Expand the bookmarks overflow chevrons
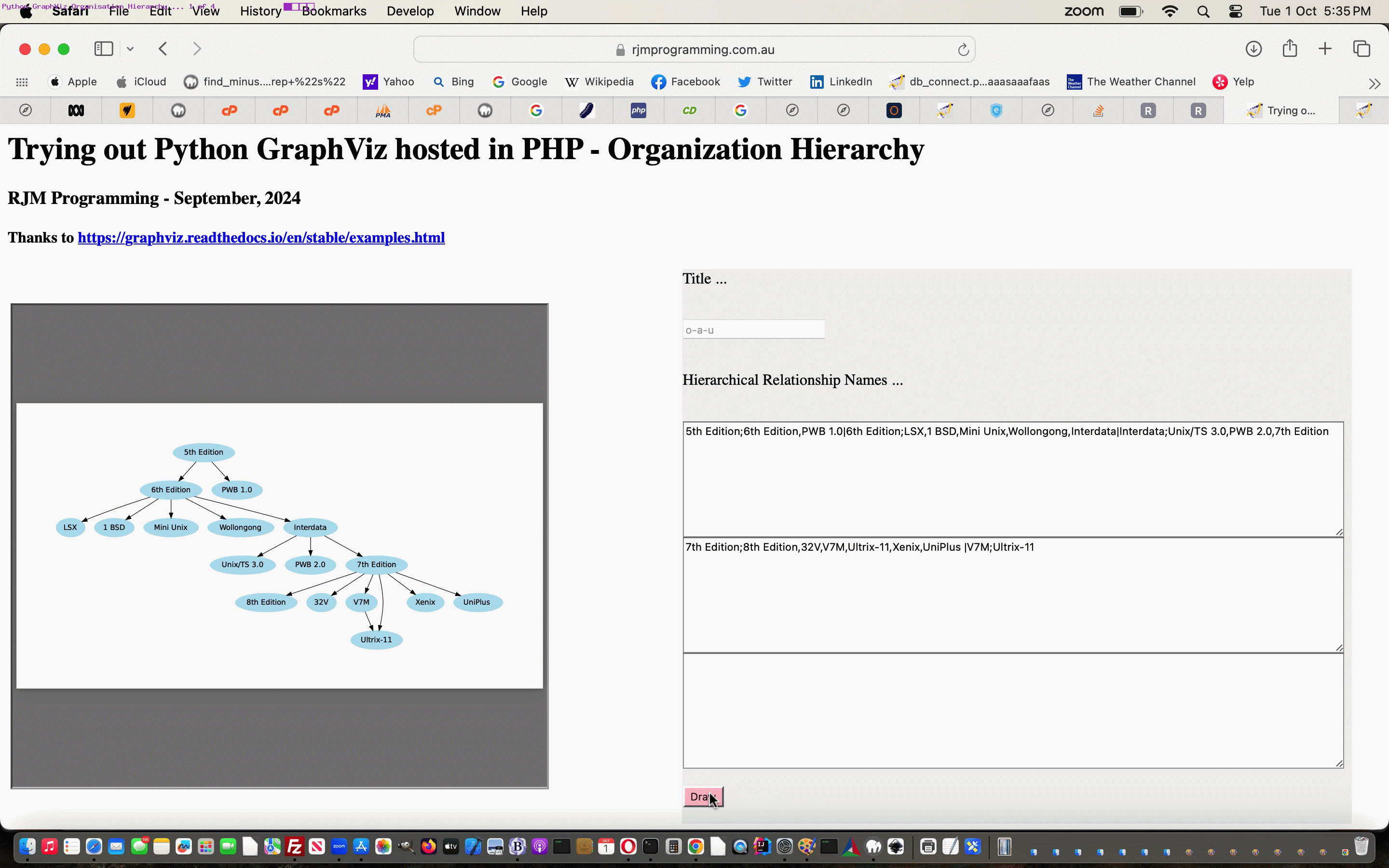Viewport: 1389px width, 868px height. pyautogui.click(x=1374, y=84)
